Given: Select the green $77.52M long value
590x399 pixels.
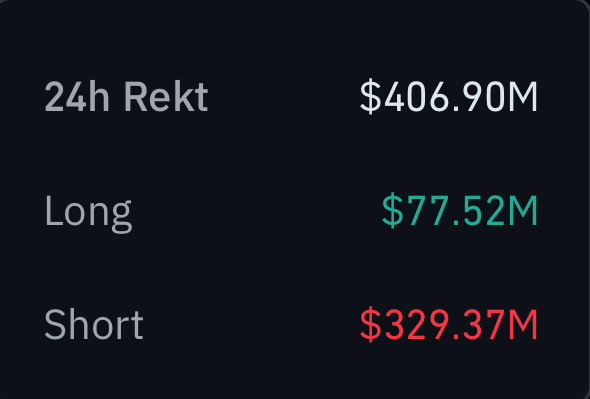Looking at the screenshot, I should [x=460, y=210].
